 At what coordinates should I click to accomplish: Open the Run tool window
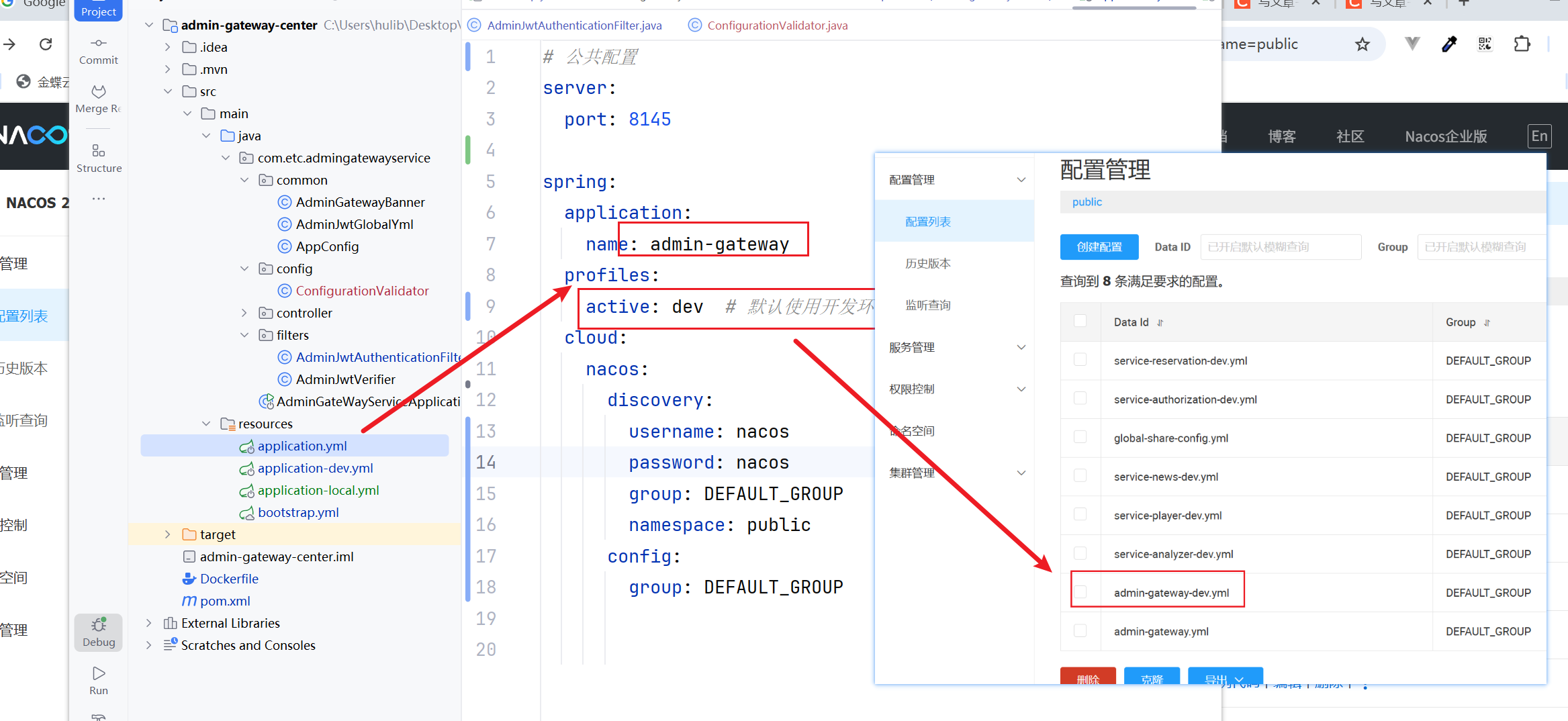click(x=99, y=681)
